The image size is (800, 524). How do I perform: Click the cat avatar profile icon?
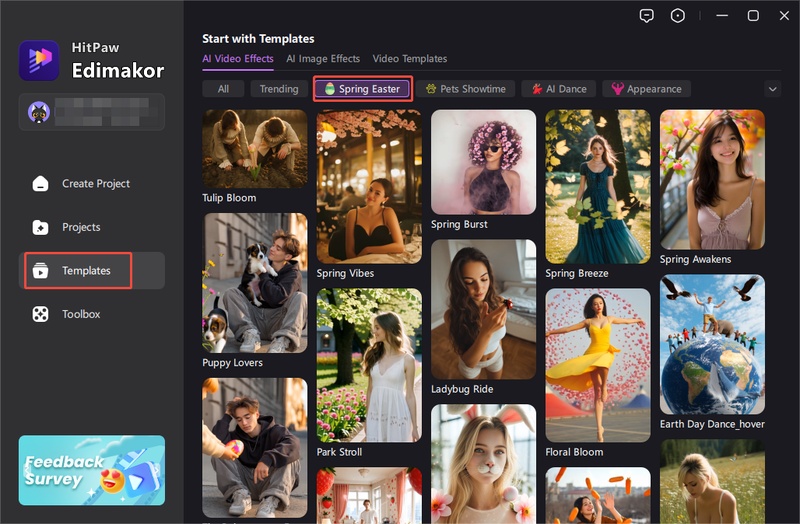[x=39, y=112]
